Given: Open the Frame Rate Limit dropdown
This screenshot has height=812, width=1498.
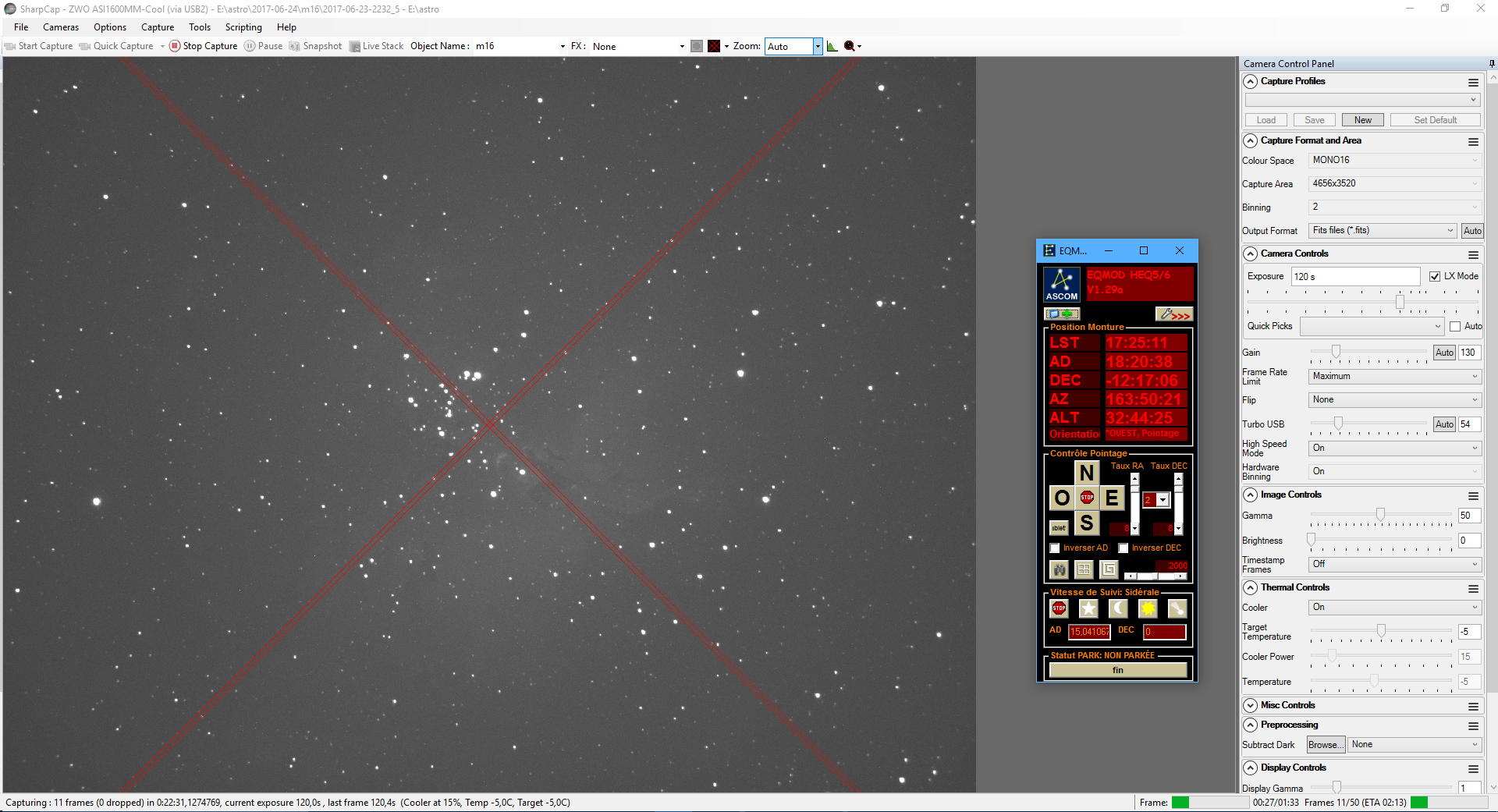Looking at the screenshot, I should coord(1395,376).
